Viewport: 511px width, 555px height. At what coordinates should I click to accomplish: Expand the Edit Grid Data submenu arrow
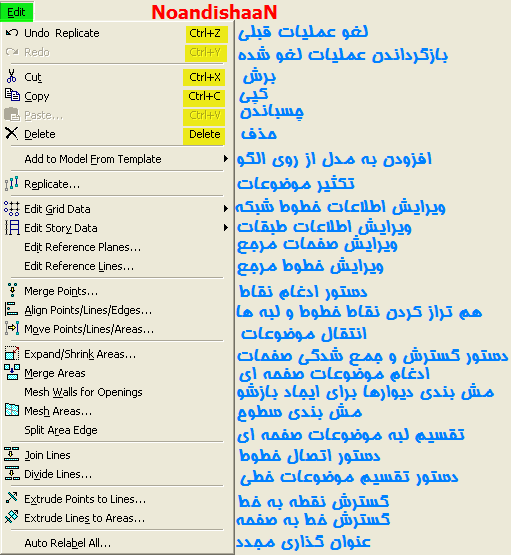click(x=225, y=208)
